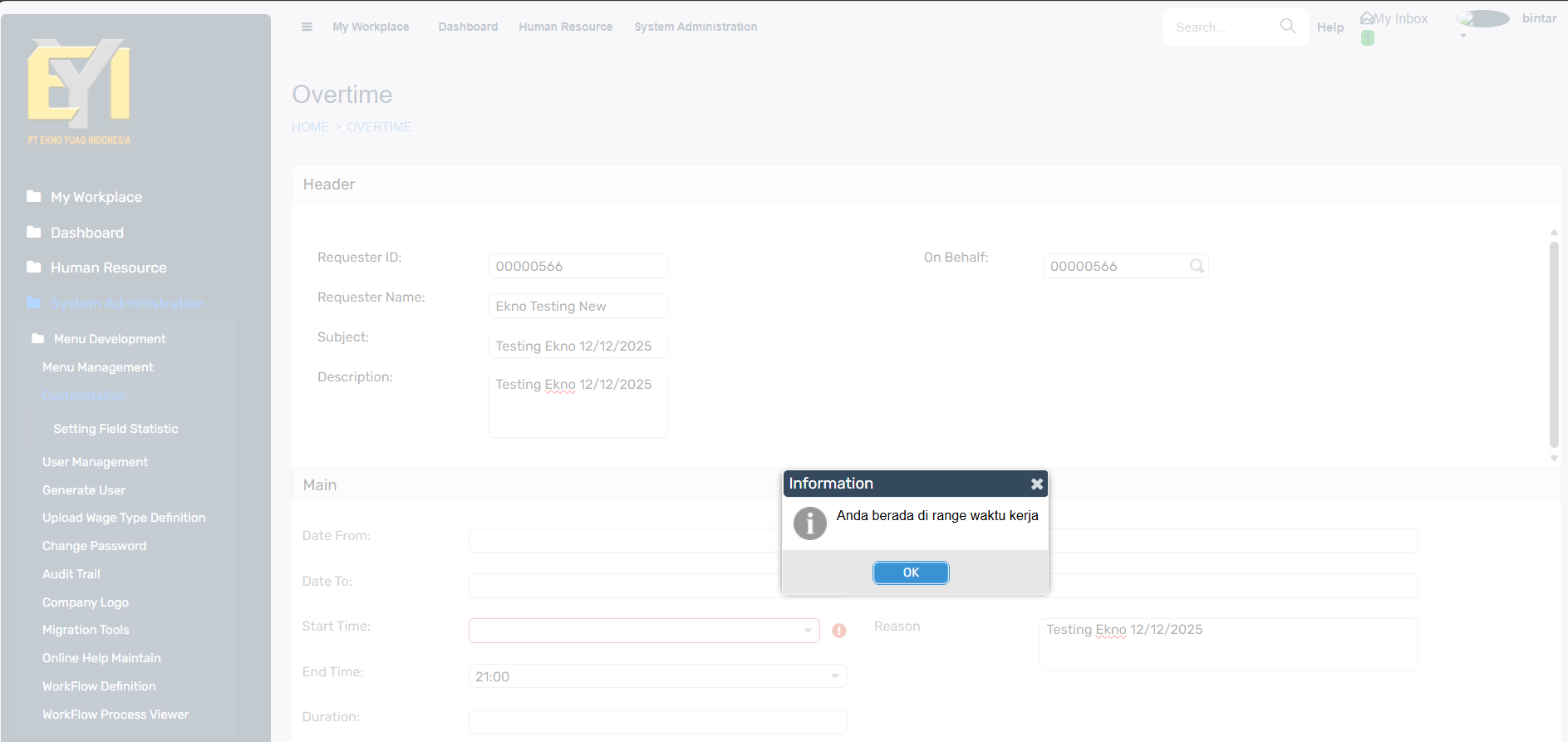Expand the End Time dropdown
Screen dimensions: 1568x742
pos(834,676)
